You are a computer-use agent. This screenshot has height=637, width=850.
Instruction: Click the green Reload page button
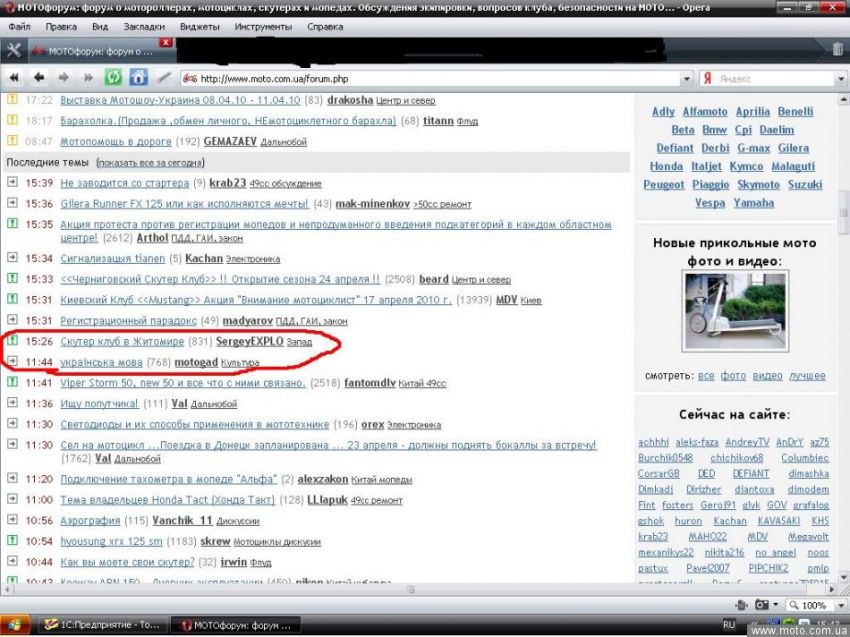click(x=113, y=77)
